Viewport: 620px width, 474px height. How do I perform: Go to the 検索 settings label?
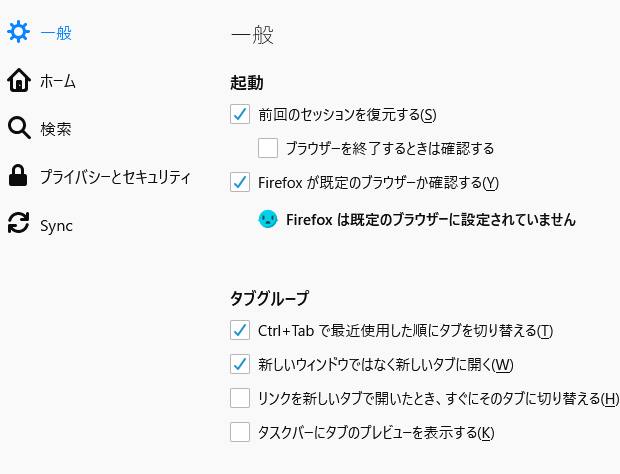[x=56, y=129]
